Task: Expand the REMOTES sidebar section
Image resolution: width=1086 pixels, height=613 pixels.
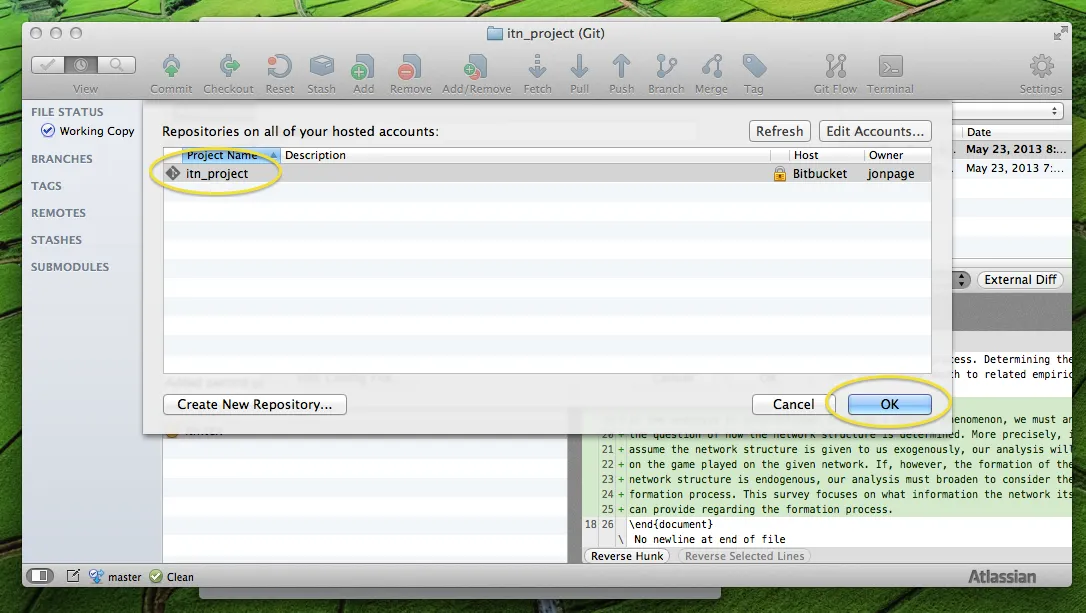Action: tap(60, 212)
